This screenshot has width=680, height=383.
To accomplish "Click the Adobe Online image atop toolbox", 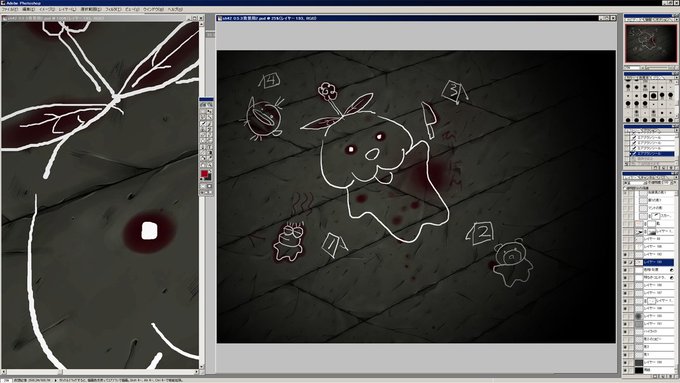I will tap(206, 105).
